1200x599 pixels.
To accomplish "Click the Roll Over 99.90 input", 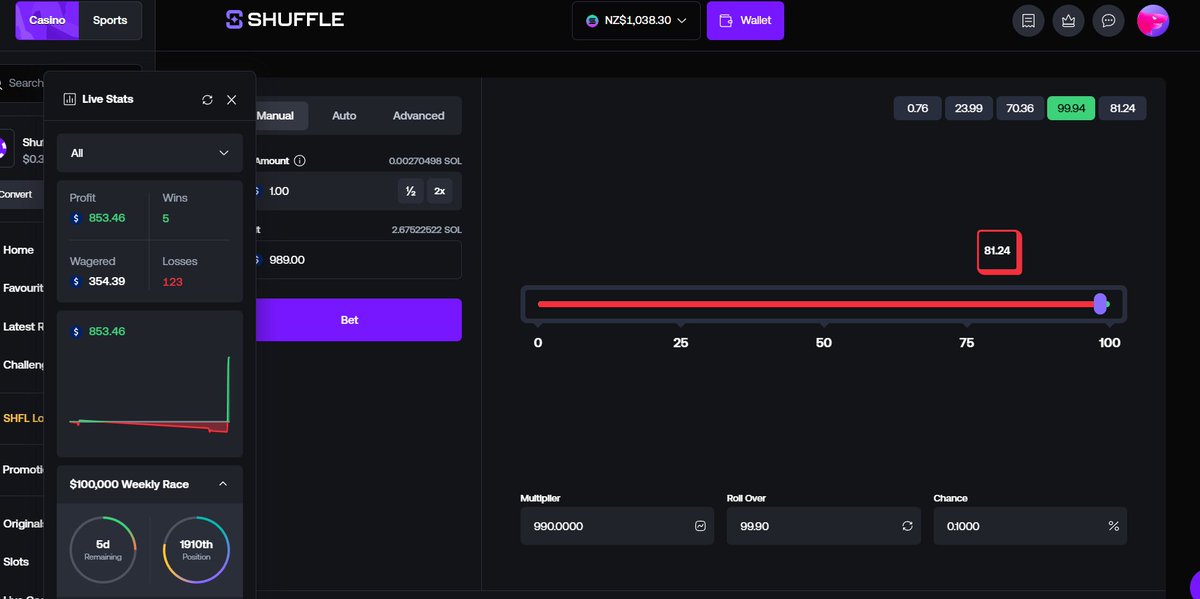I will click(x=824, y=526).
